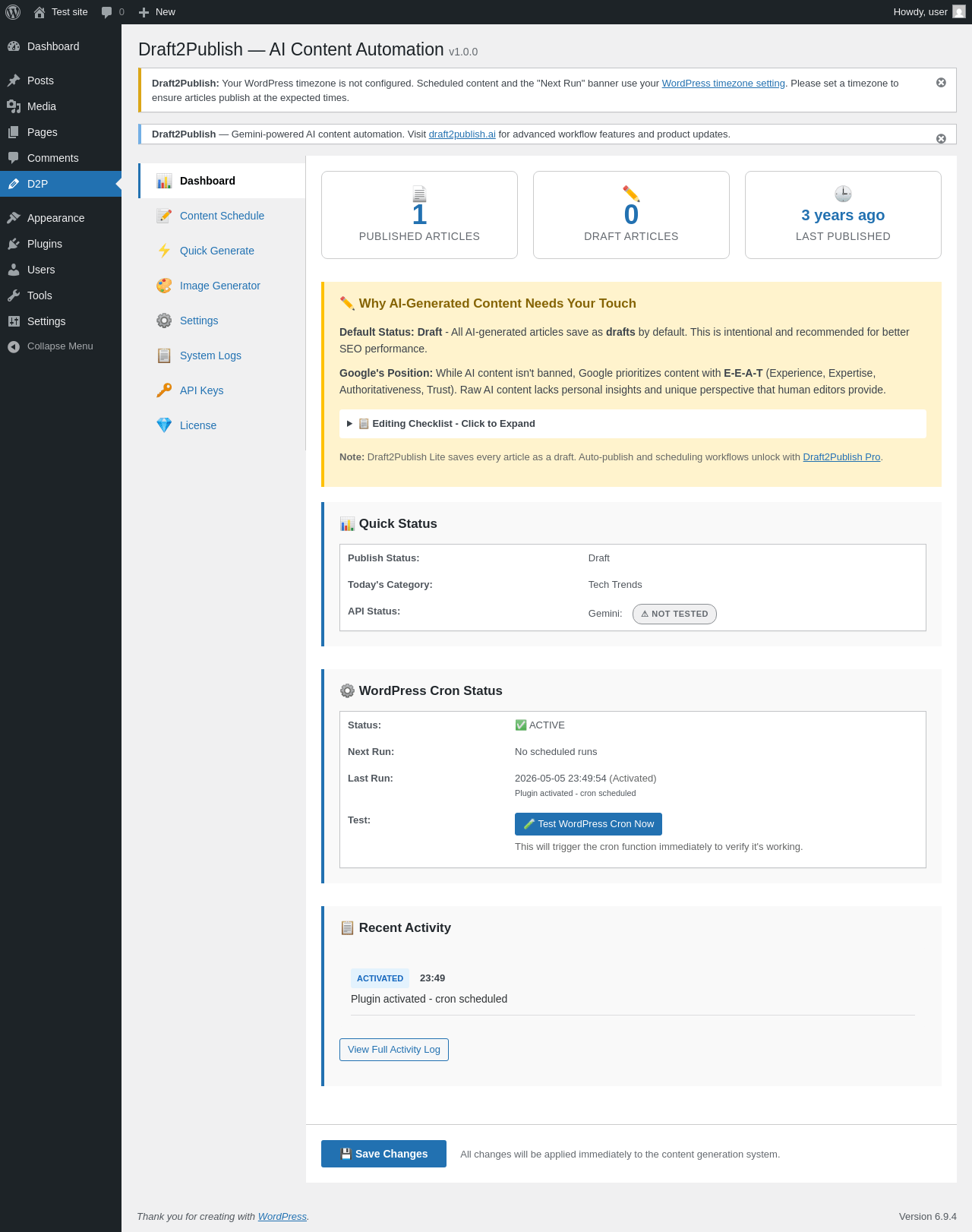The height and width of the screenshot is (1232, 972).
Task: Open the License diamond icon
Action: point(164,425)
